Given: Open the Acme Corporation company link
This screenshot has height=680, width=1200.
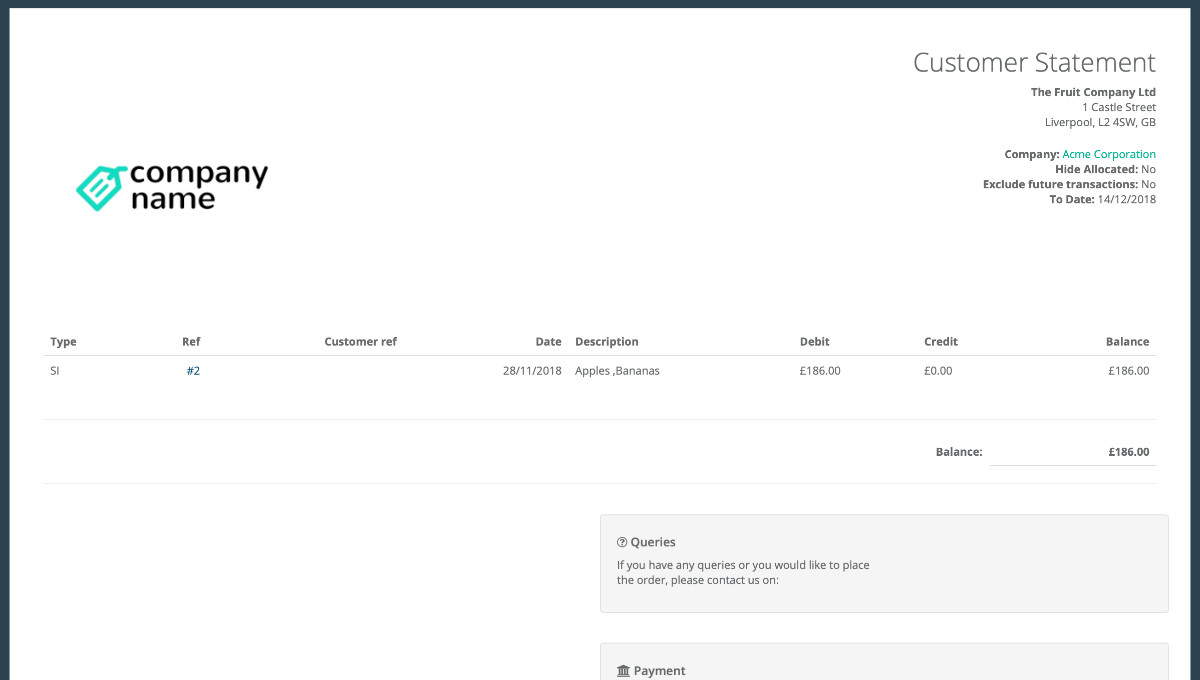Looking at the screenshot, I should point(1108,154).
